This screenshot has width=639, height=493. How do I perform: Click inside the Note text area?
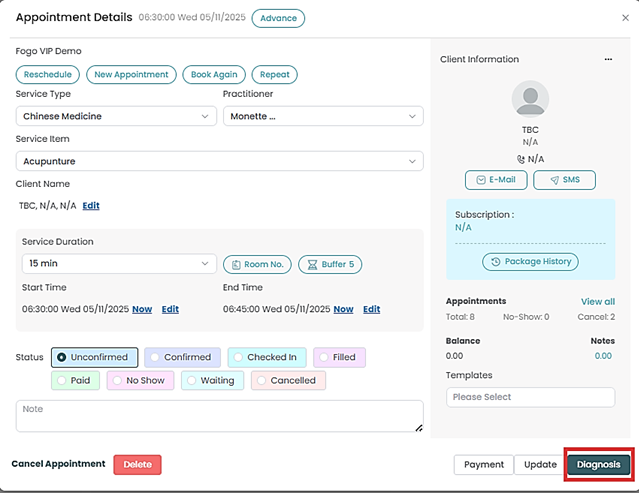pos(219,416)
